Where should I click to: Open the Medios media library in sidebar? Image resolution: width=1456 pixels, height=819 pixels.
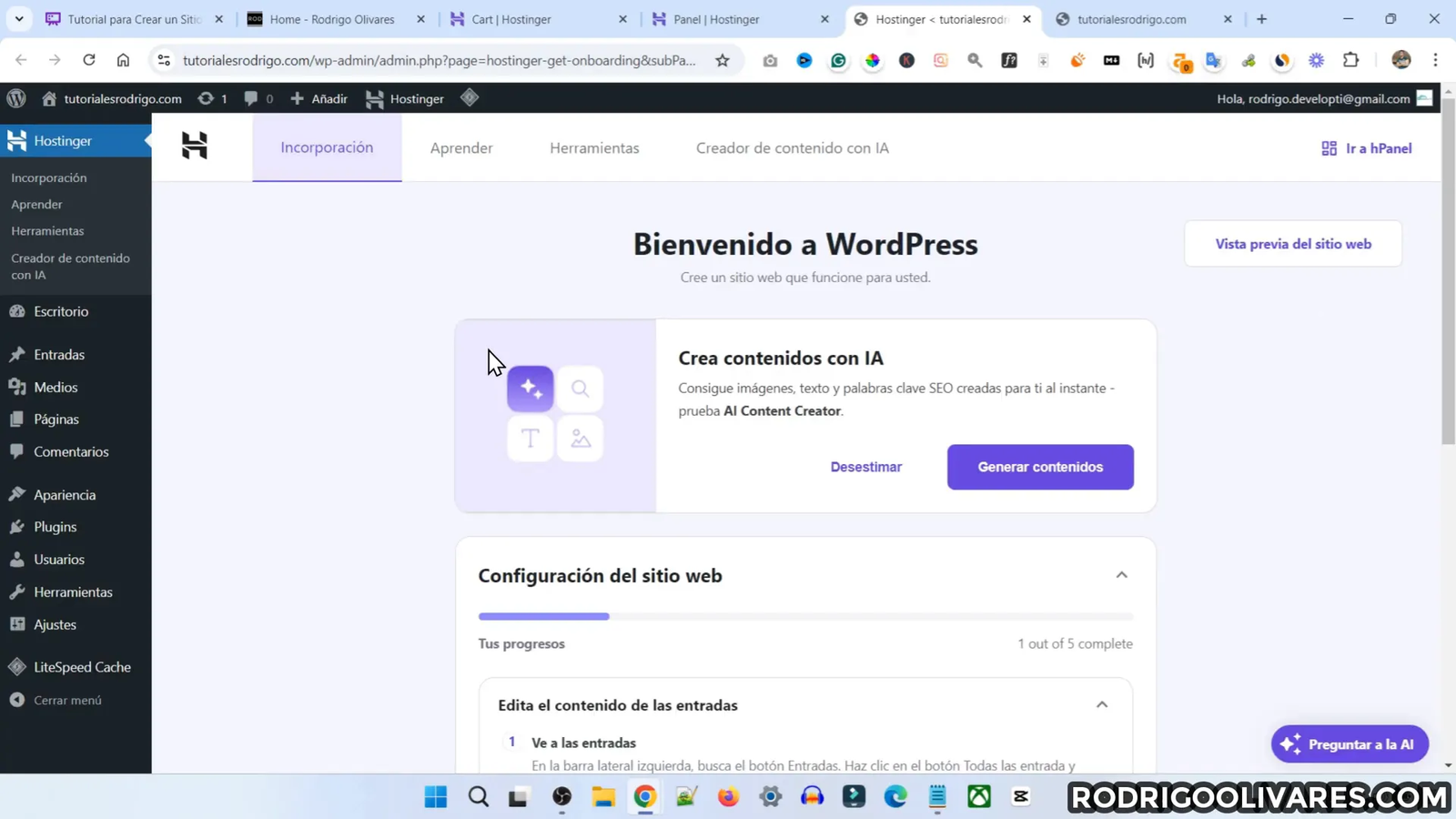pos(56,387)
